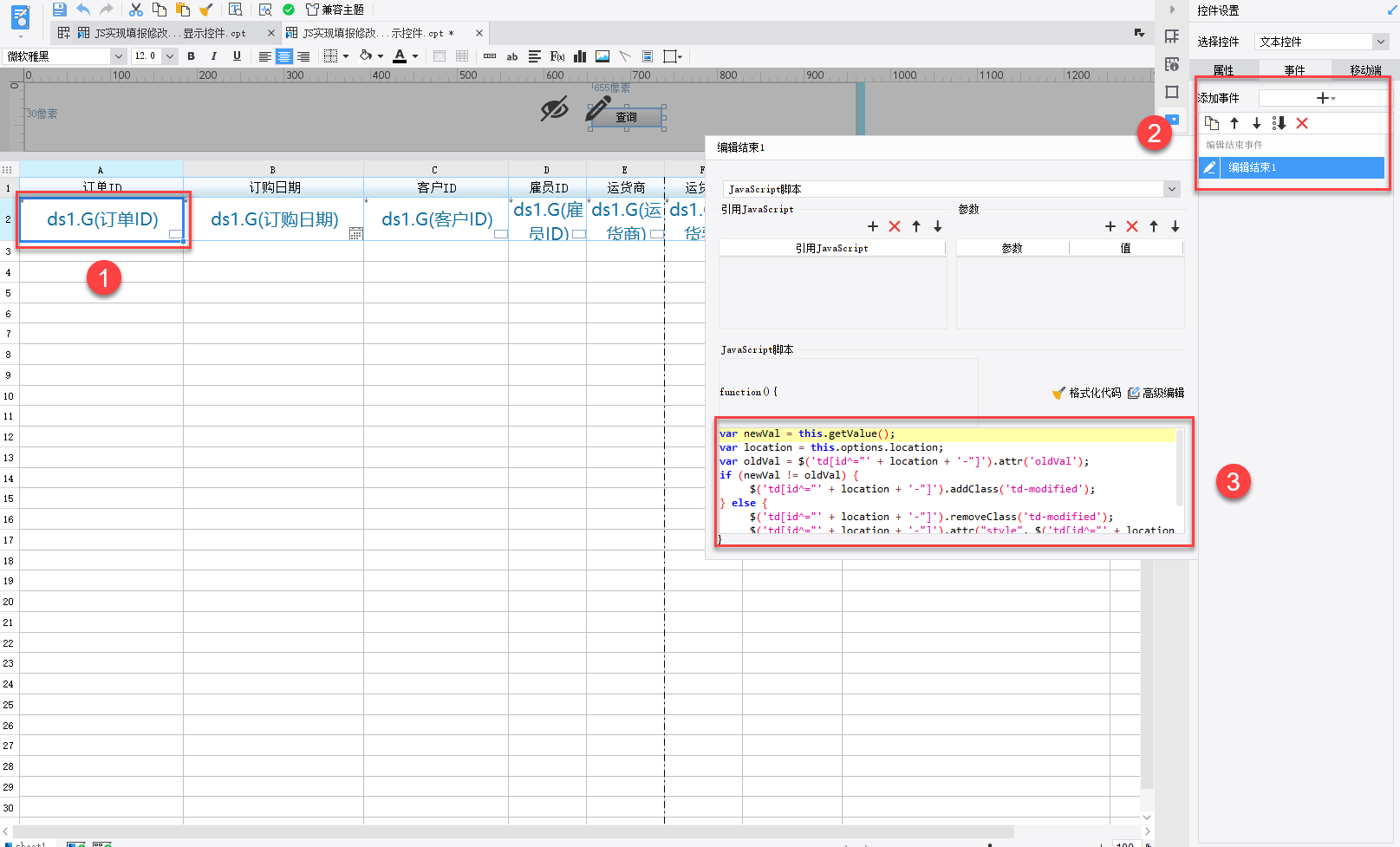Activate the format painter brush
Viewport: 1400px width, 847px height.
(x=206, y=10)
